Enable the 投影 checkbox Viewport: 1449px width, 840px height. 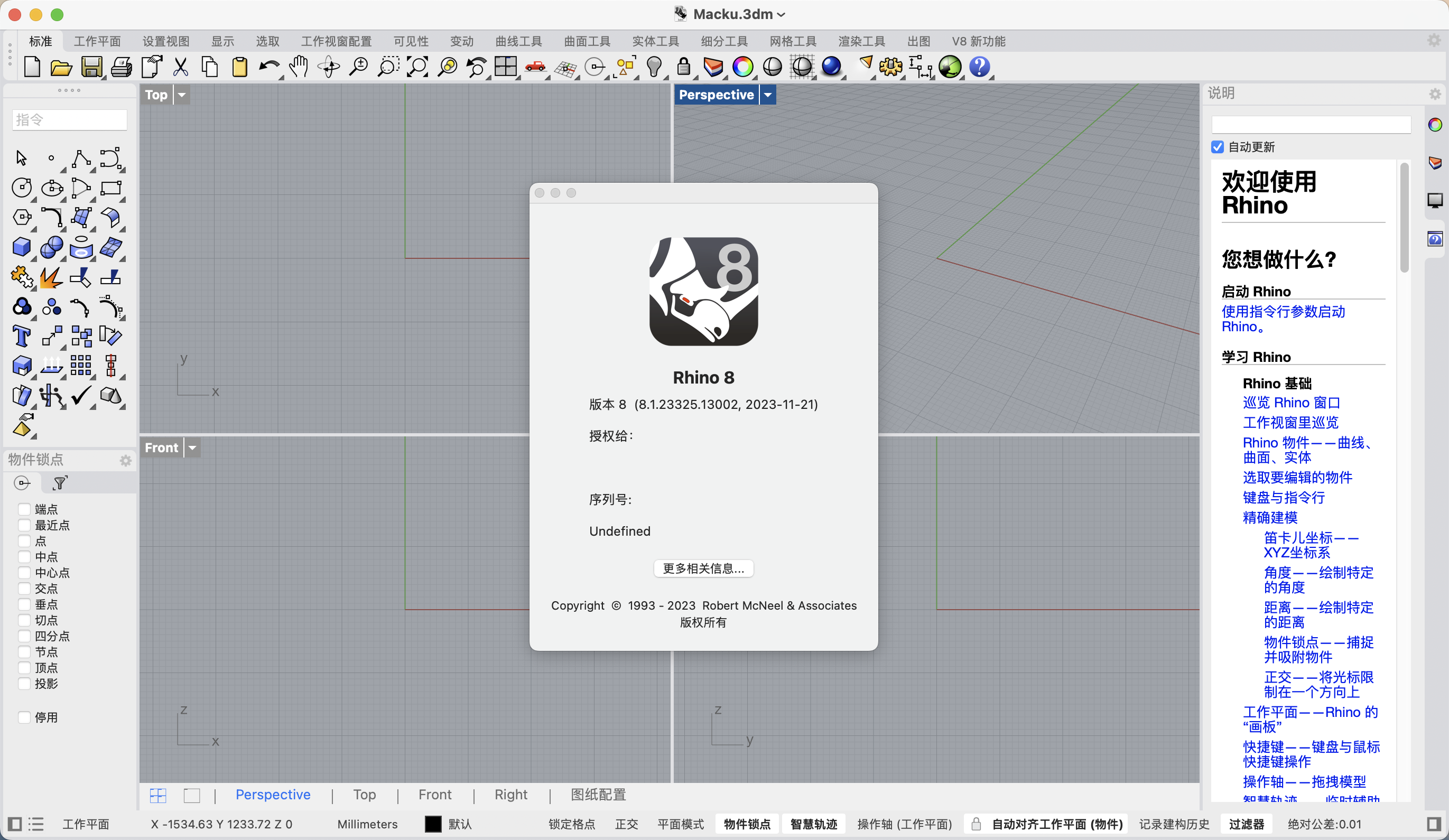pyautogui.click(x=24, y=684)
